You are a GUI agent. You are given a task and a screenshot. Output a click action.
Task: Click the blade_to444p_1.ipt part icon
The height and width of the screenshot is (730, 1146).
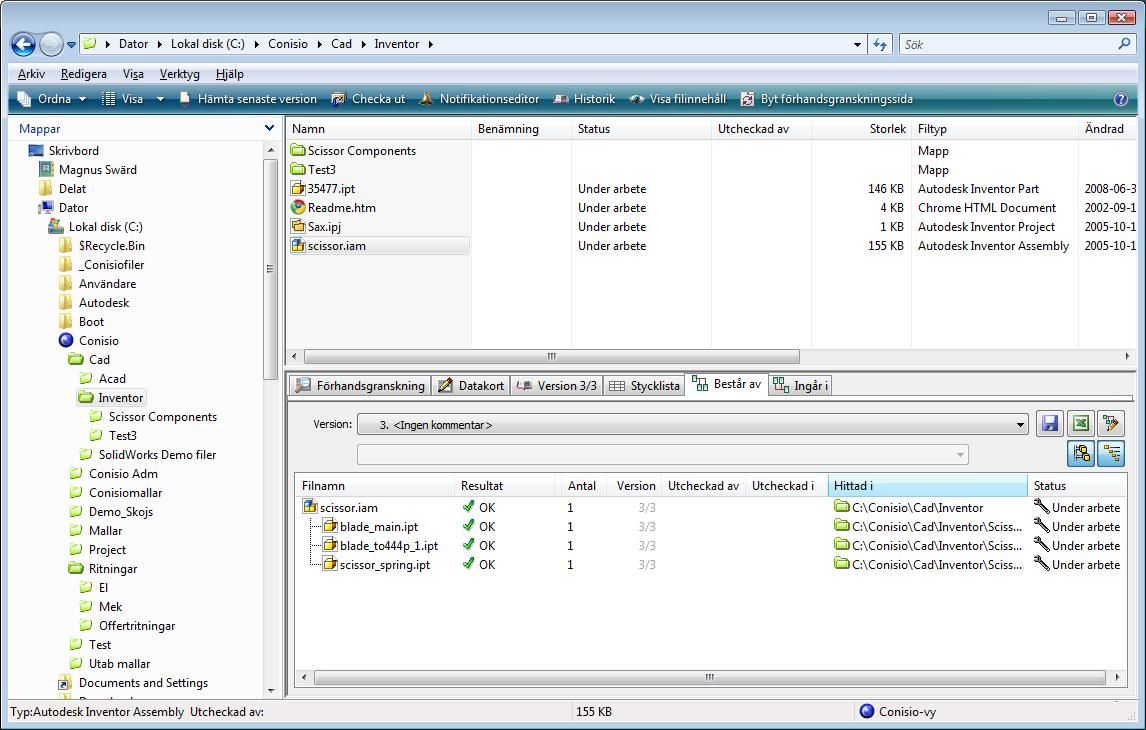[330, 545]
